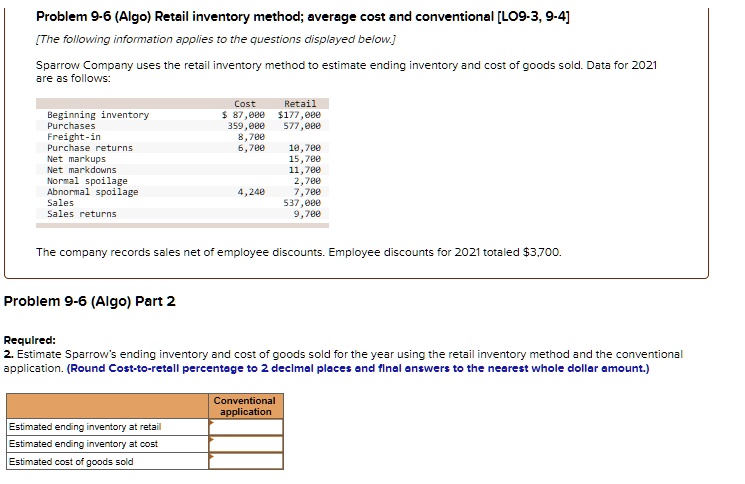Click Net markups retail value 15,700
The width and height of the screenshot is (745, 484).
point(305,159)
